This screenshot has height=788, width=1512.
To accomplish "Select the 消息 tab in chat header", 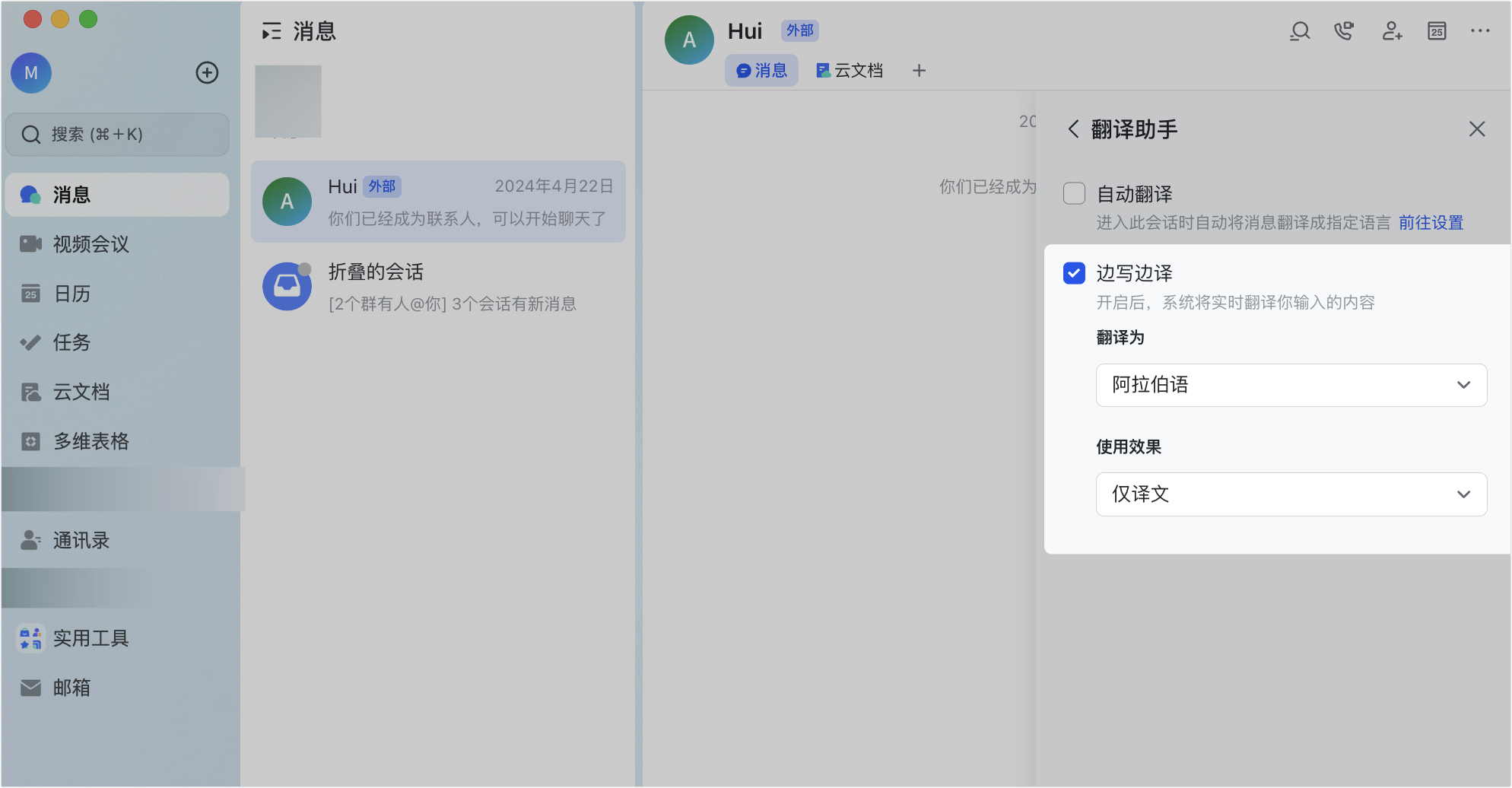I will point(761,71).
